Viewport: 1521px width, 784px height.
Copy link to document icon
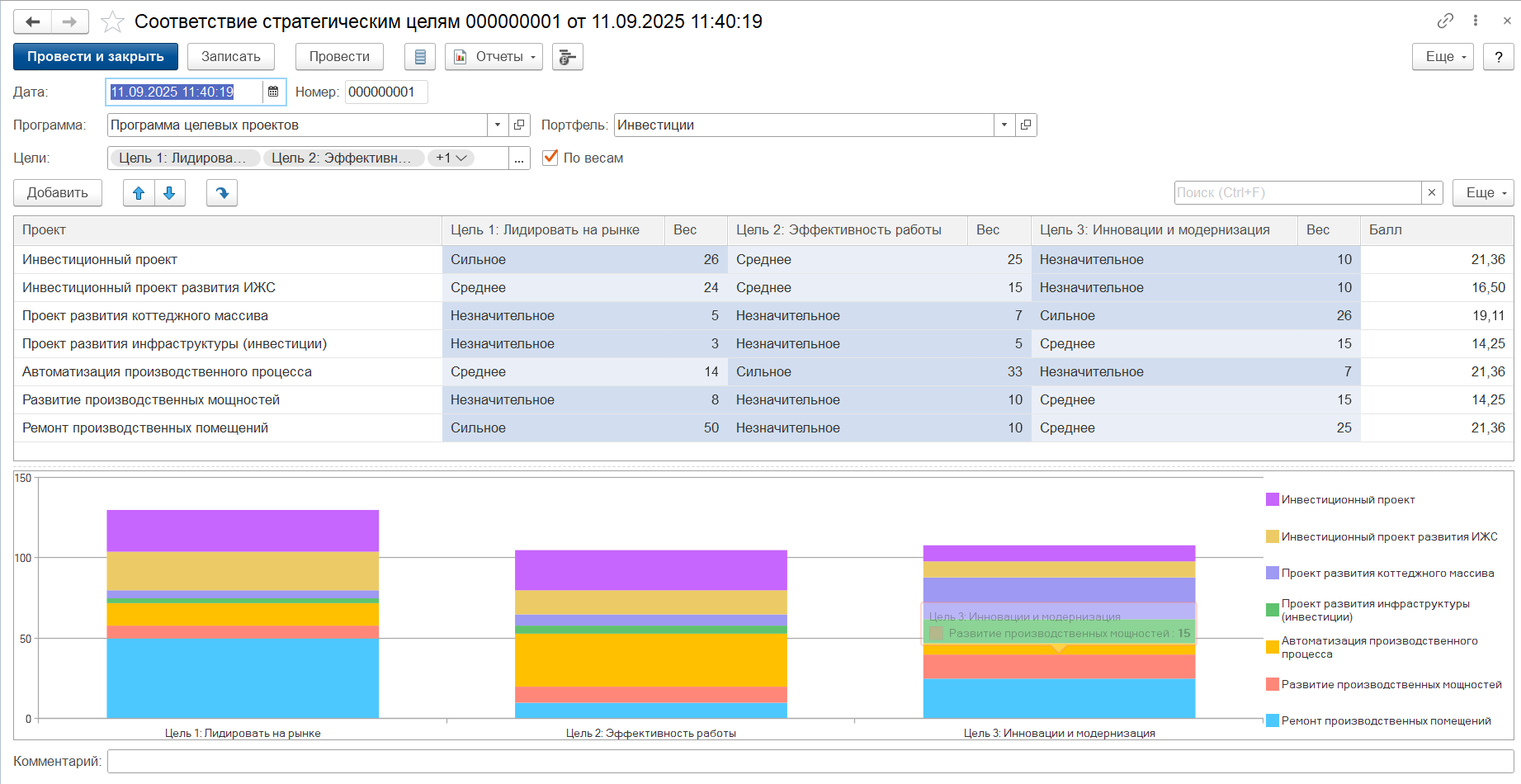(1445, 21)
